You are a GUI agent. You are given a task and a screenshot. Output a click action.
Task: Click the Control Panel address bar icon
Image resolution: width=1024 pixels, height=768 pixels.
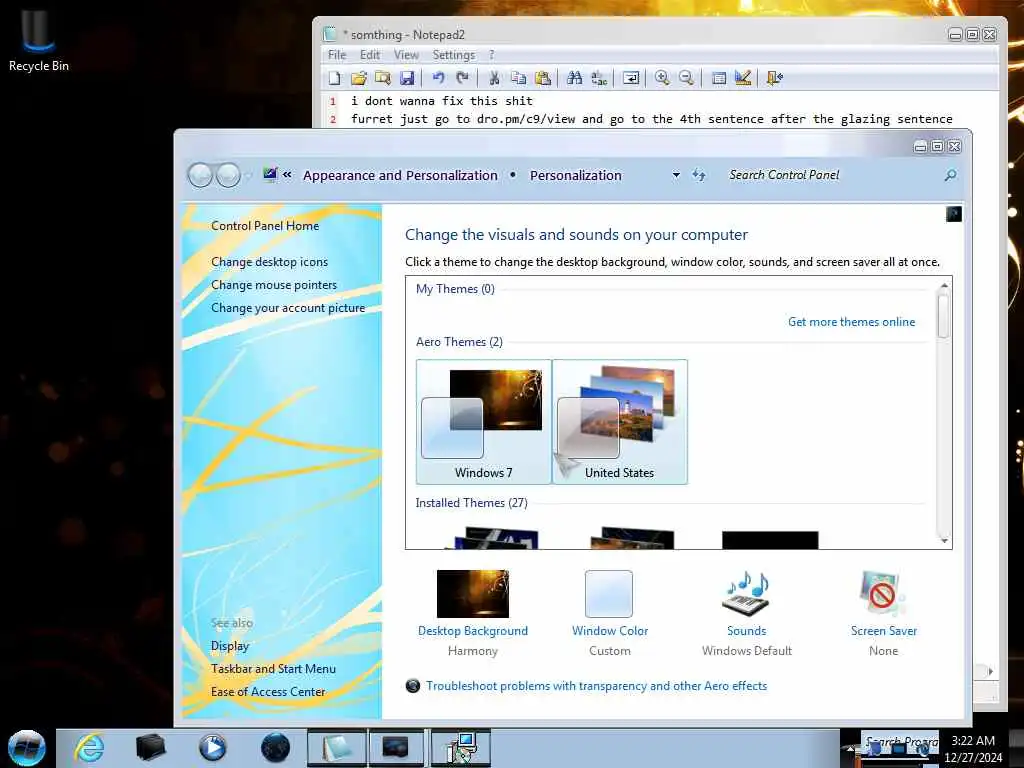[270, 174]
